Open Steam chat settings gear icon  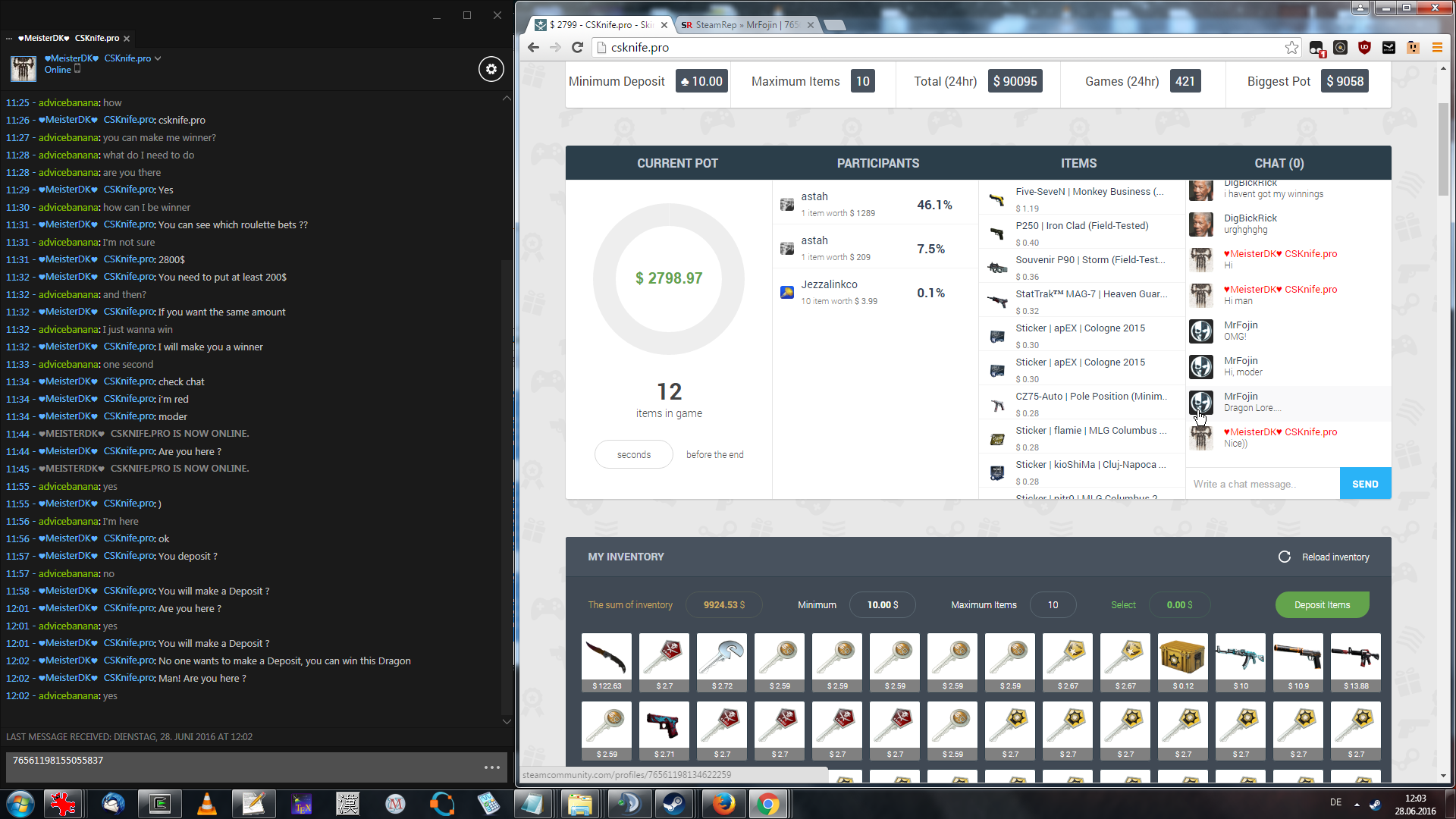point(491,69)
